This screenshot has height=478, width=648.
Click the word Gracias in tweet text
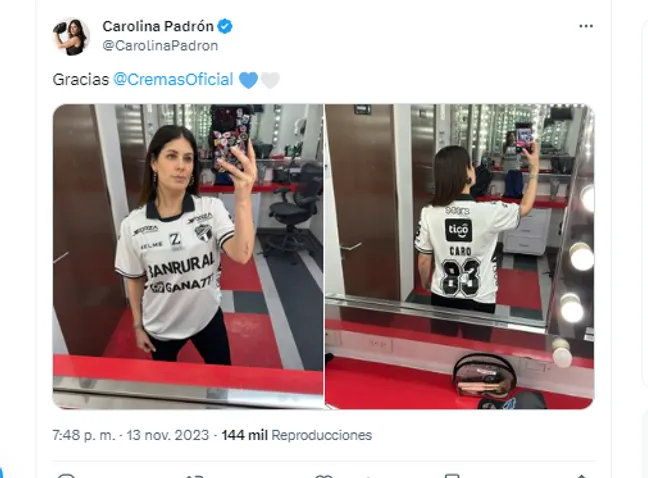81,79
